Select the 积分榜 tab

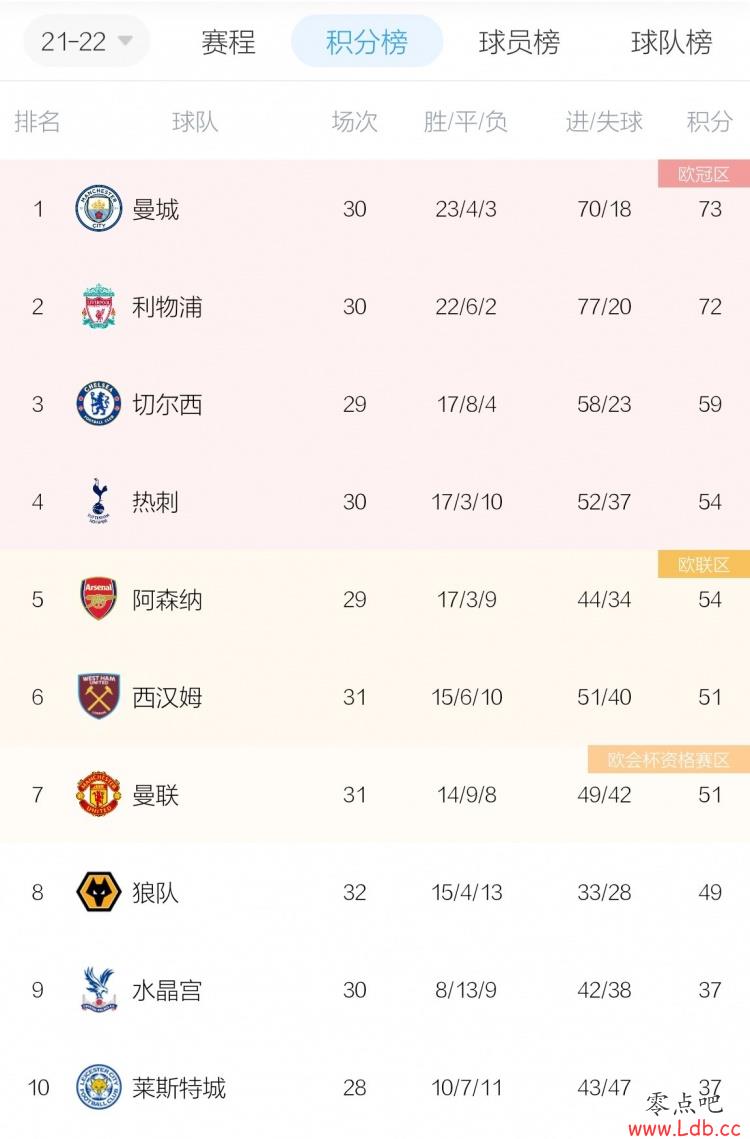point(367,41)
